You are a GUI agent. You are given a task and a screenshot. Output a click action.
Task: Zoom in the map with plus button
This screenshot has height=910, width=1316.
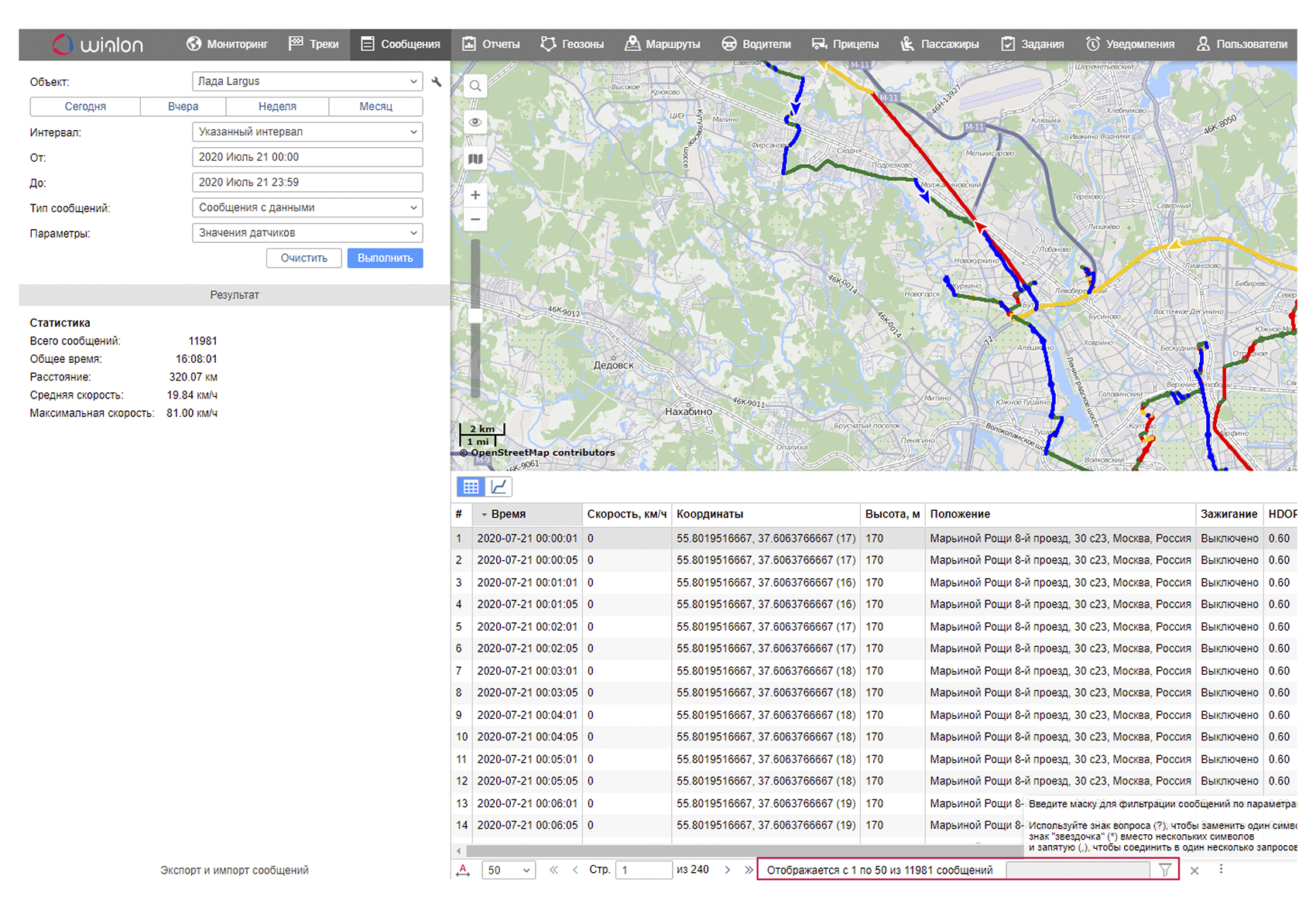(x=475, y=195)
